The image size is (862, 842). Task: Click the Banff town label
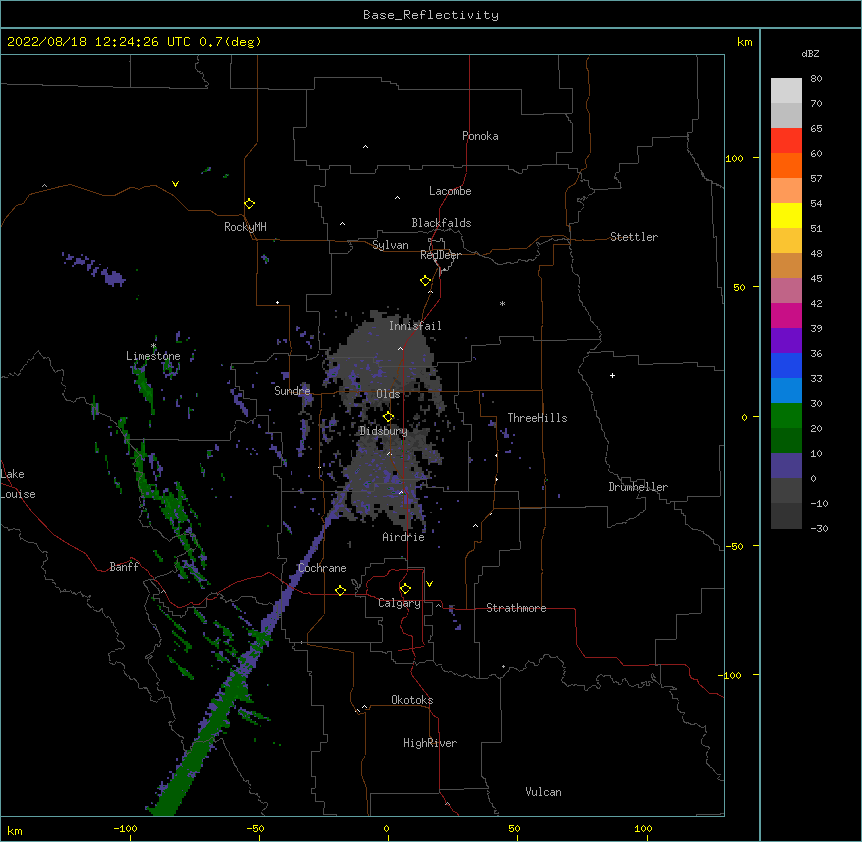(x=124, y=567)
